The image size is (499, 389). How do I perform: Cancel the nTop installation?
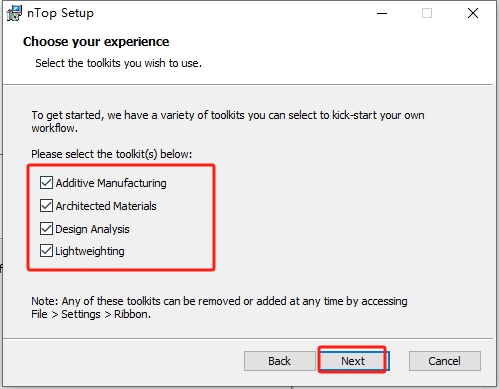(x=445, y=361)
